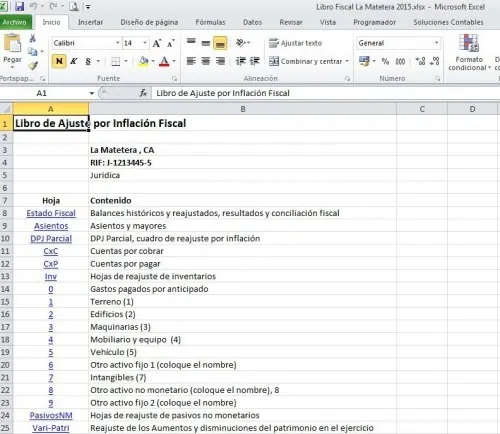500x434 pixels.
Task: Apply center horizontal alignment icon
Action: pyautogui.click(x=206, y=61)
